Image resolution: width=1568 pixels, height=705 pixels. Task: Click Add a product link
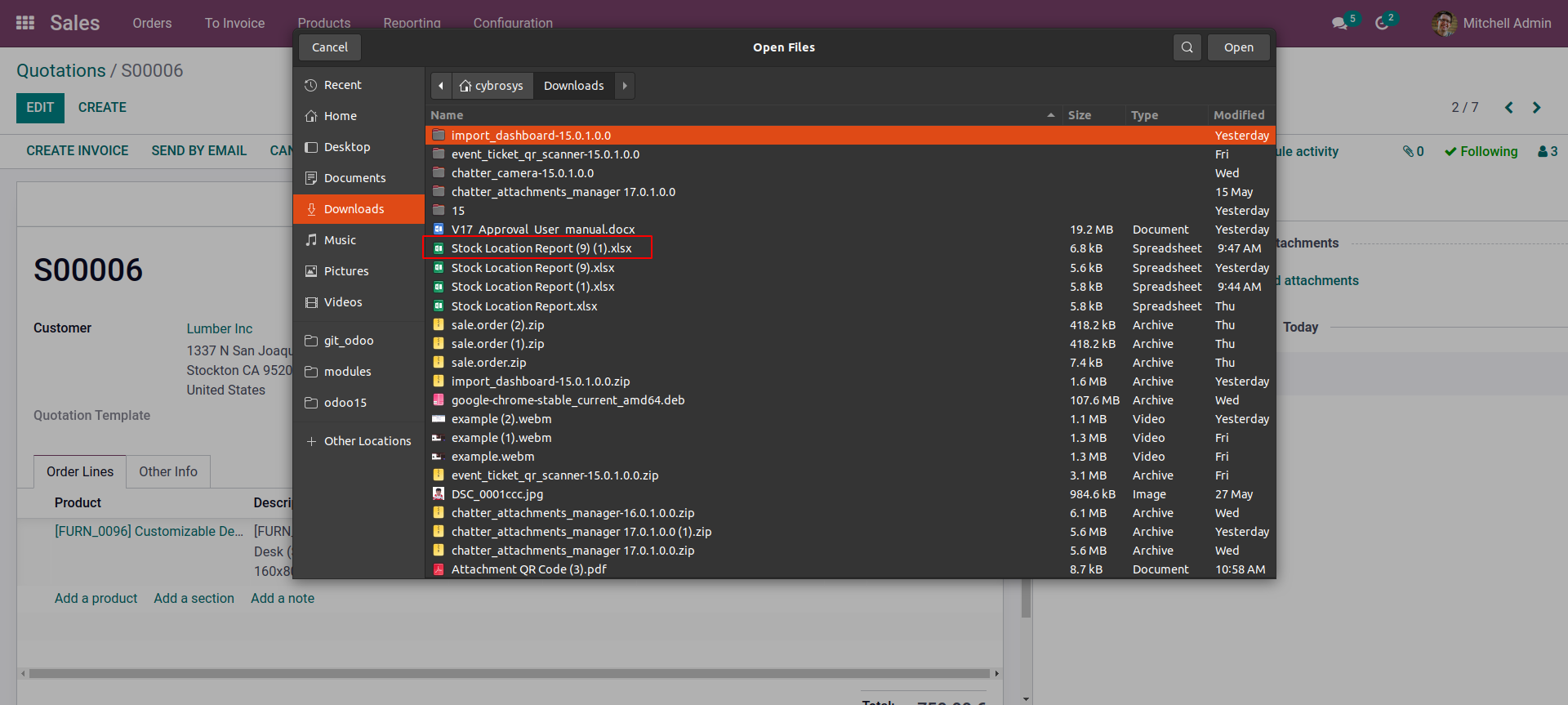coord(96,599)
